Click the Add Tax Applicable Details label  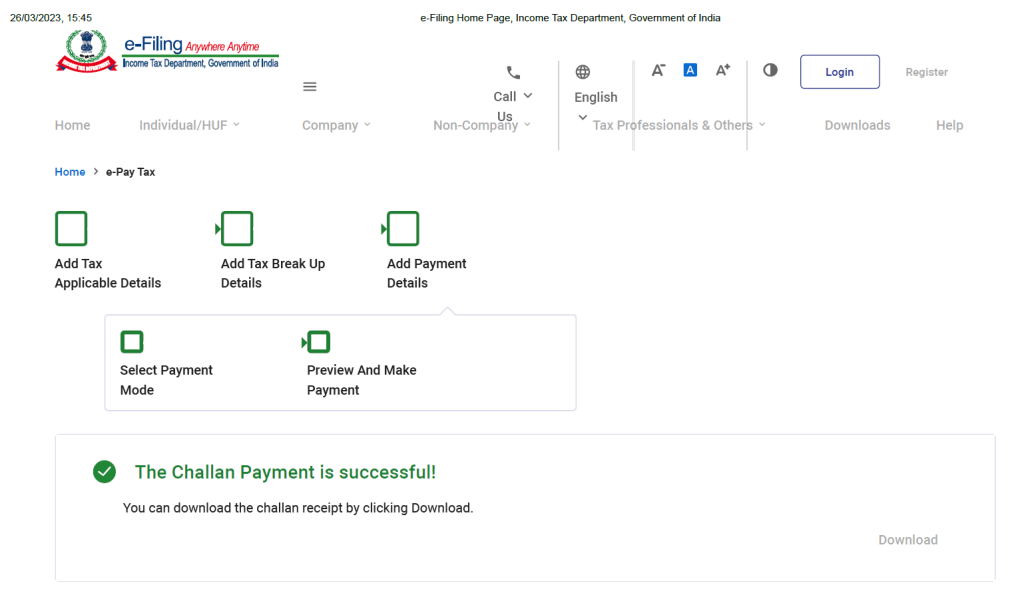coord(108,273)
